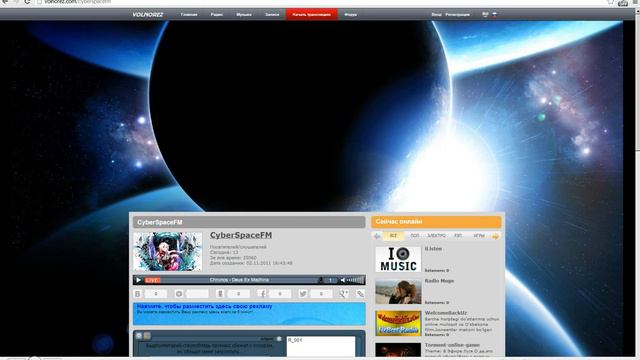Click the blue advertisement banner
Viewport: 640px width, 360px height.
(x=249, y=313)
